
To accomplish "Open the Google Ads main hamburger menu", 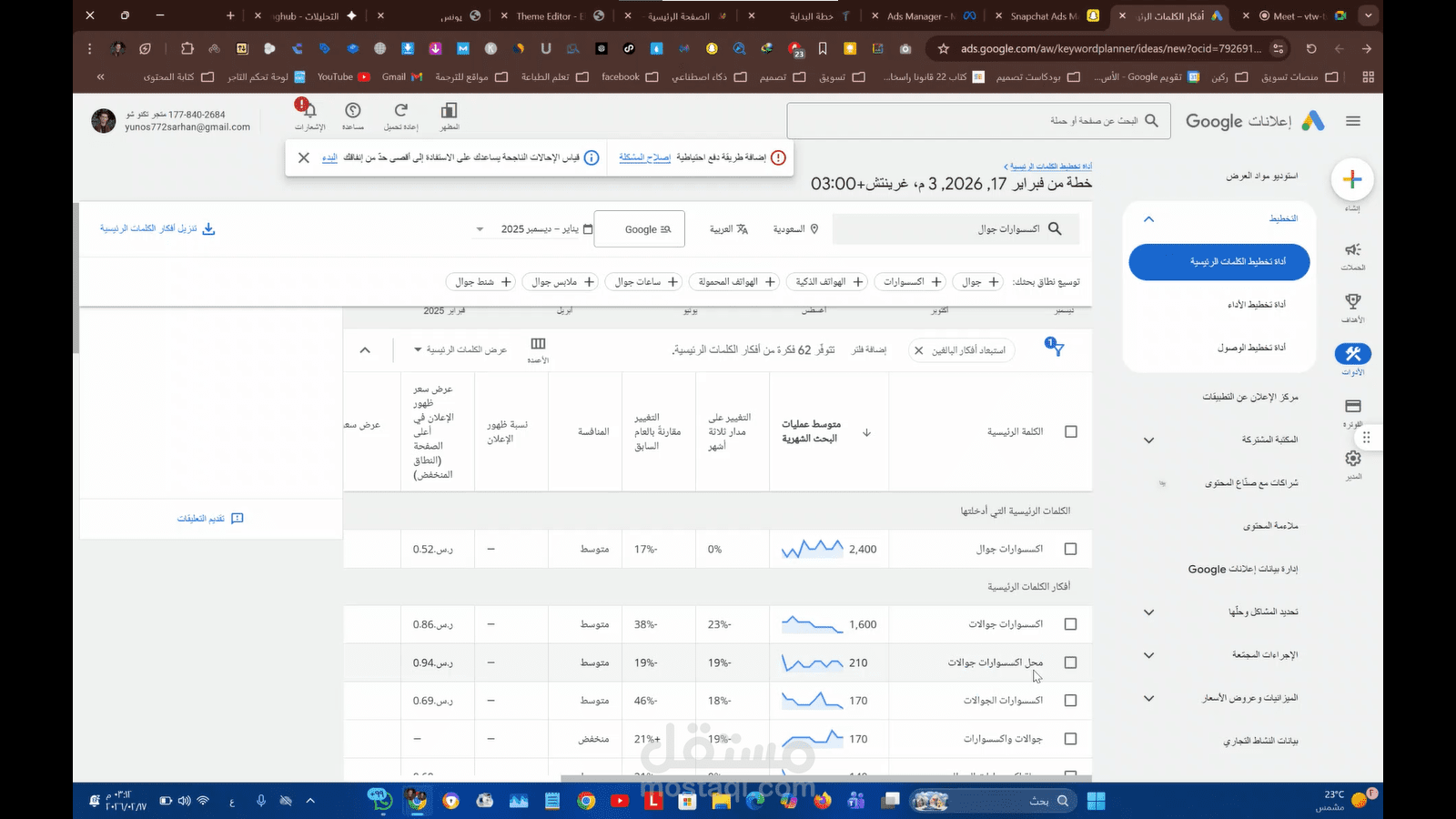I will 1353,121.
